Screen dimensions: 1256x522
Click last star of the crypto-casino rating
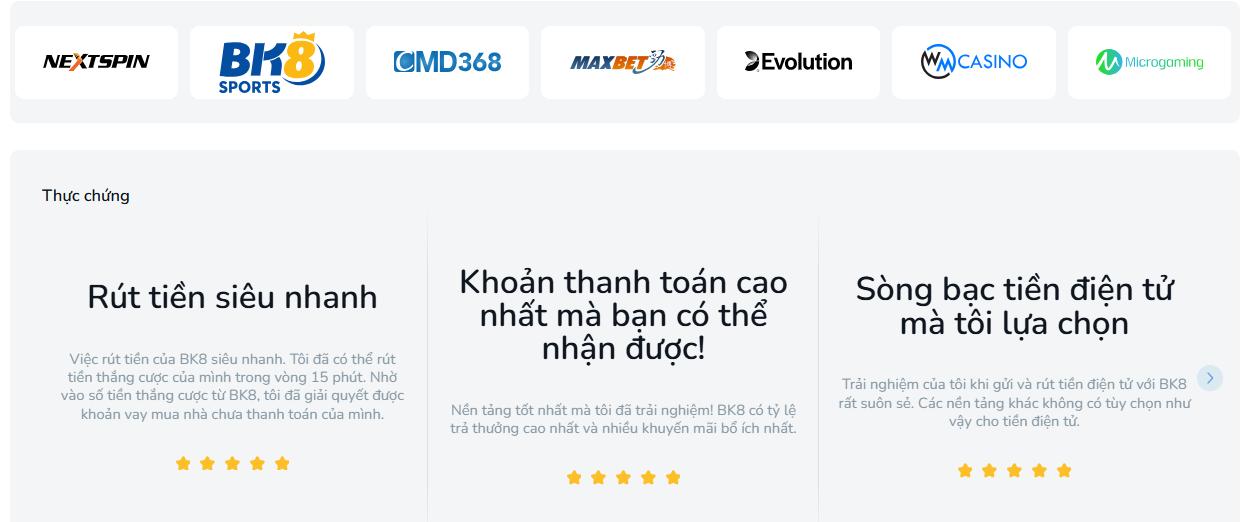1064,471
